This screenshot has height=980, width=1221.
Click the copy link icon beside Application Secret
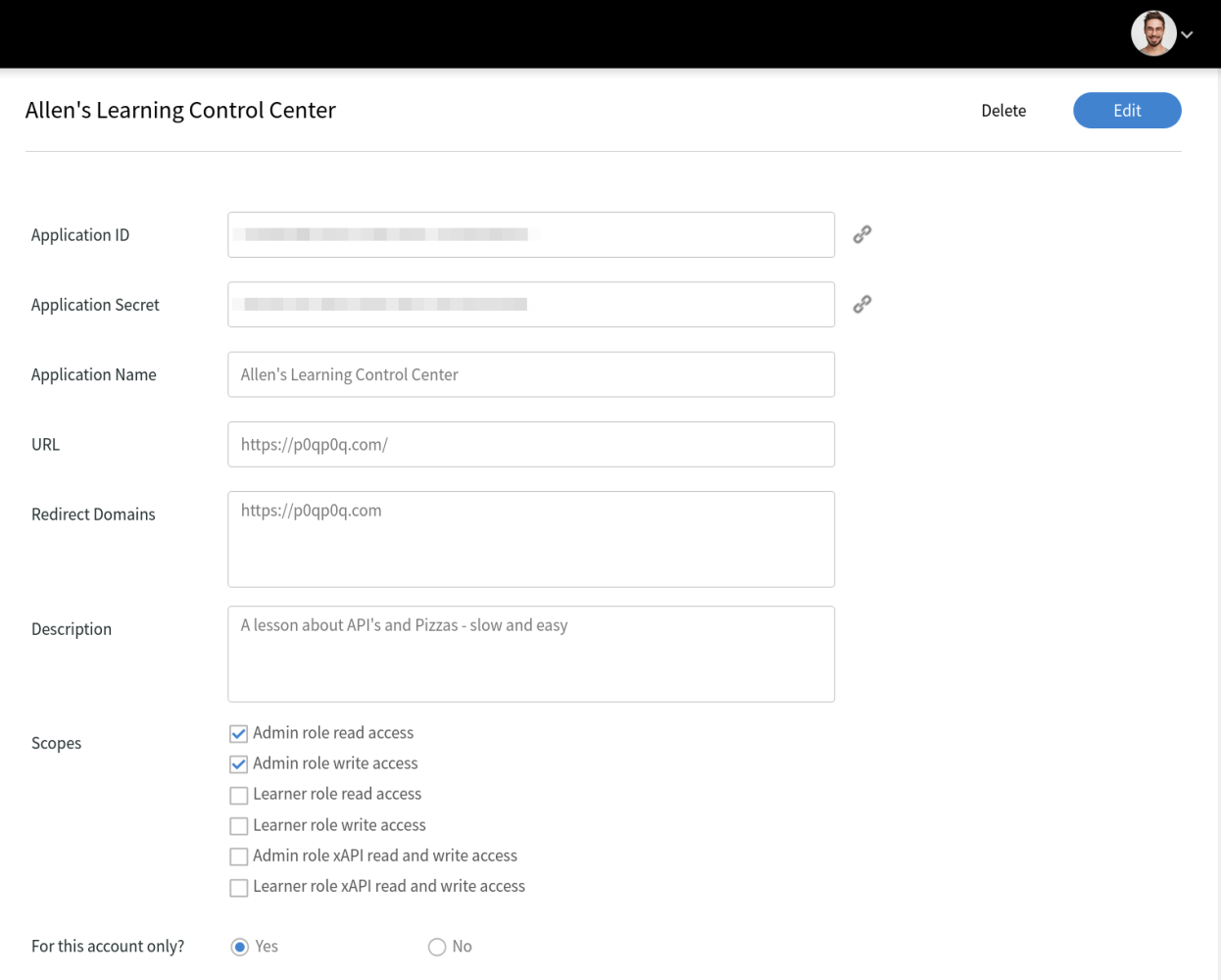861,305
